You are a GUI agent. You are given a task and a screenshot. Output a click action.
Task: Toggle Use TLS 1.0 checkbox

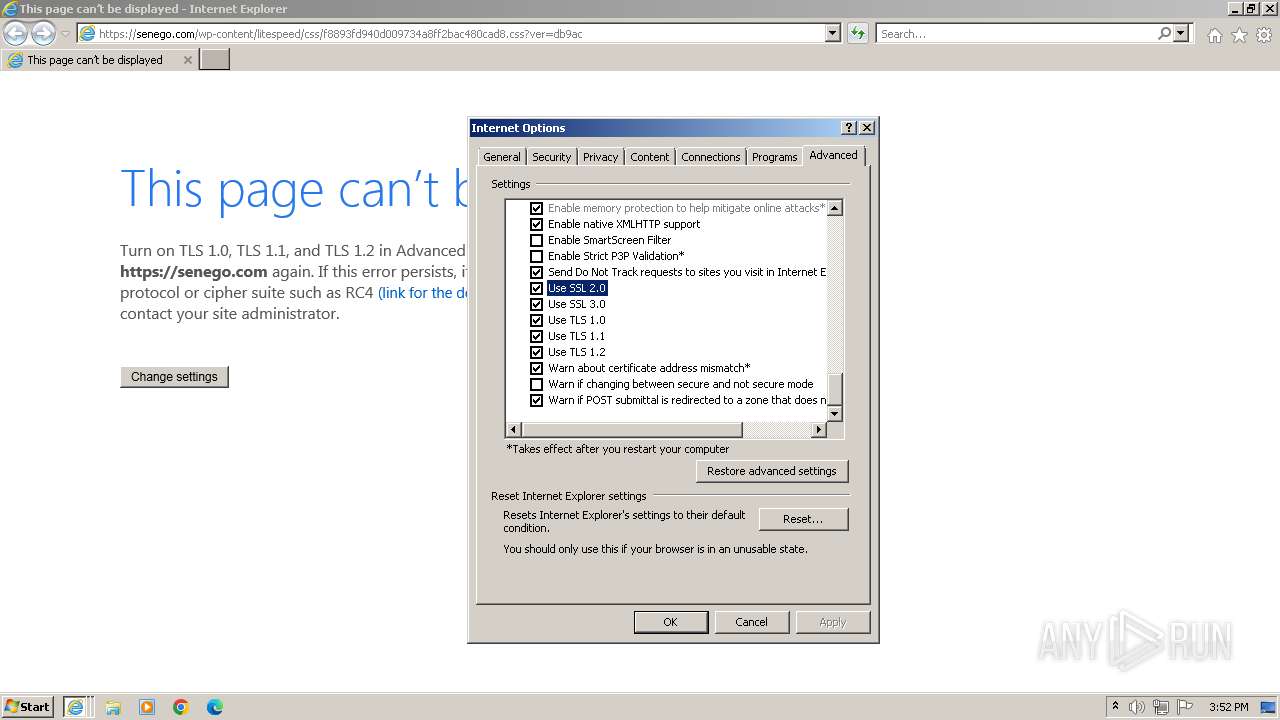536,320
